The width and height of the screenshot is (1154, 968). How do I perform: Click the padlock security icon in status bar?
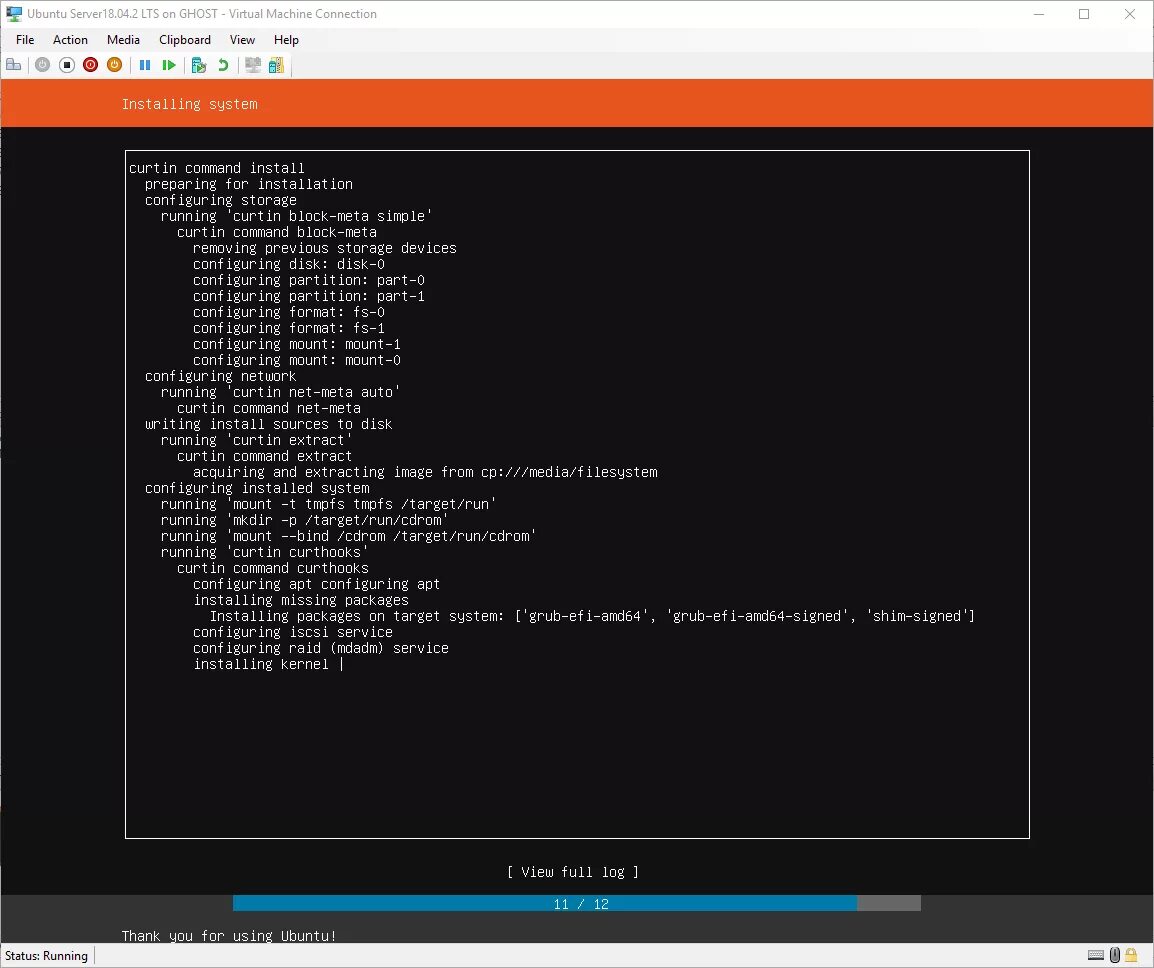[1131, 955]
